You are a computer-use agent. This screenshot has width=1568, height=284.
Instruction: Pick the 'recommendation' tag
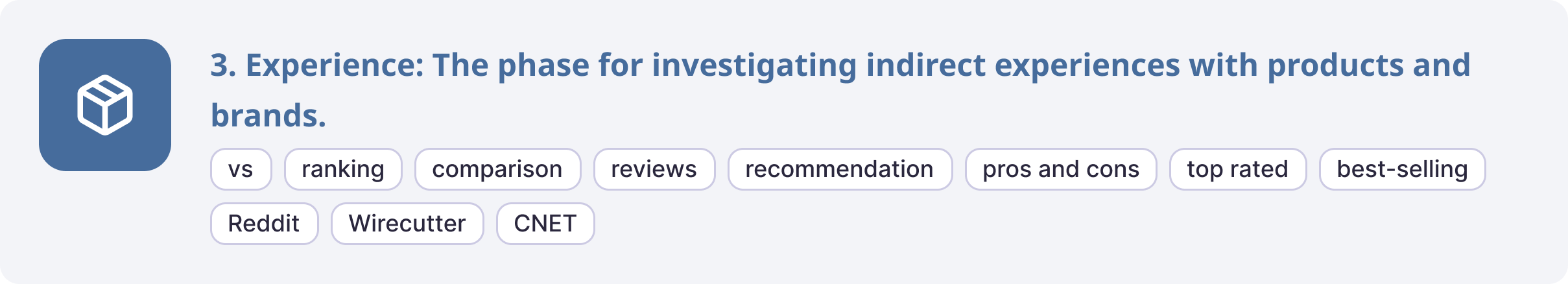point(839,169)
